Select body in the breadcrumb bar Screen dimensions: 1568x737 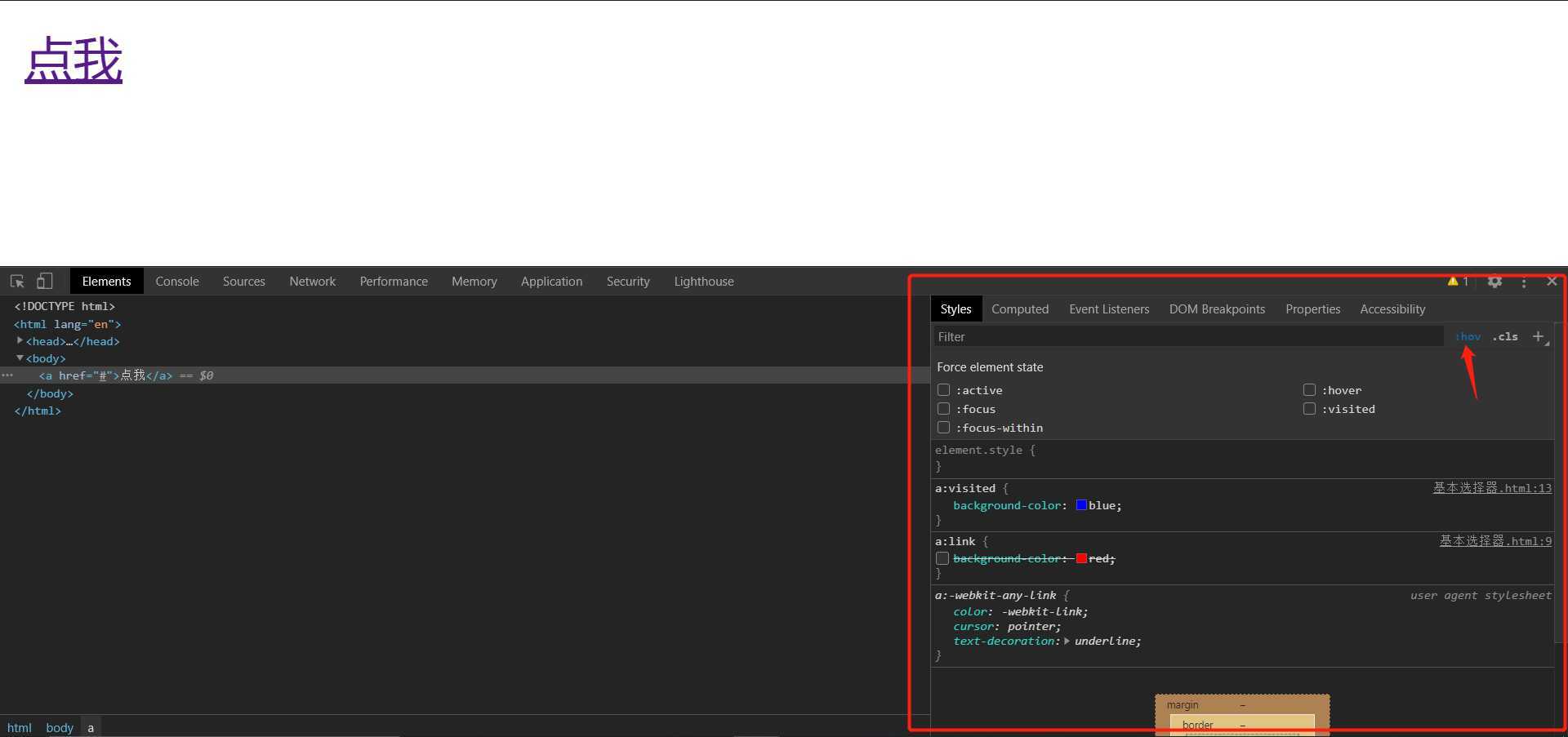pos(60,727)
